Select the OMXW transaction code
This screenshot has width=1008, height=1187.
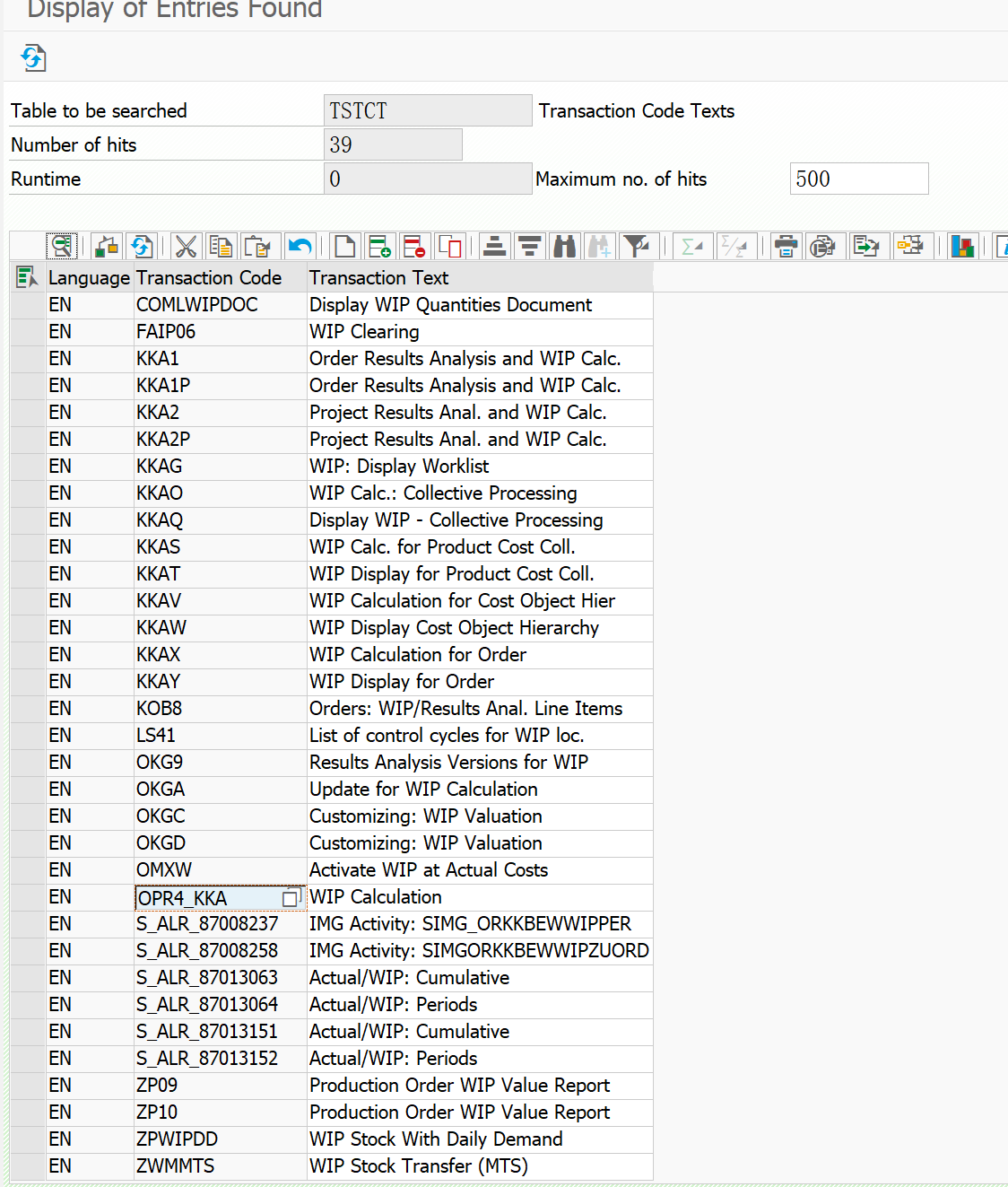(x=221, y=870)
